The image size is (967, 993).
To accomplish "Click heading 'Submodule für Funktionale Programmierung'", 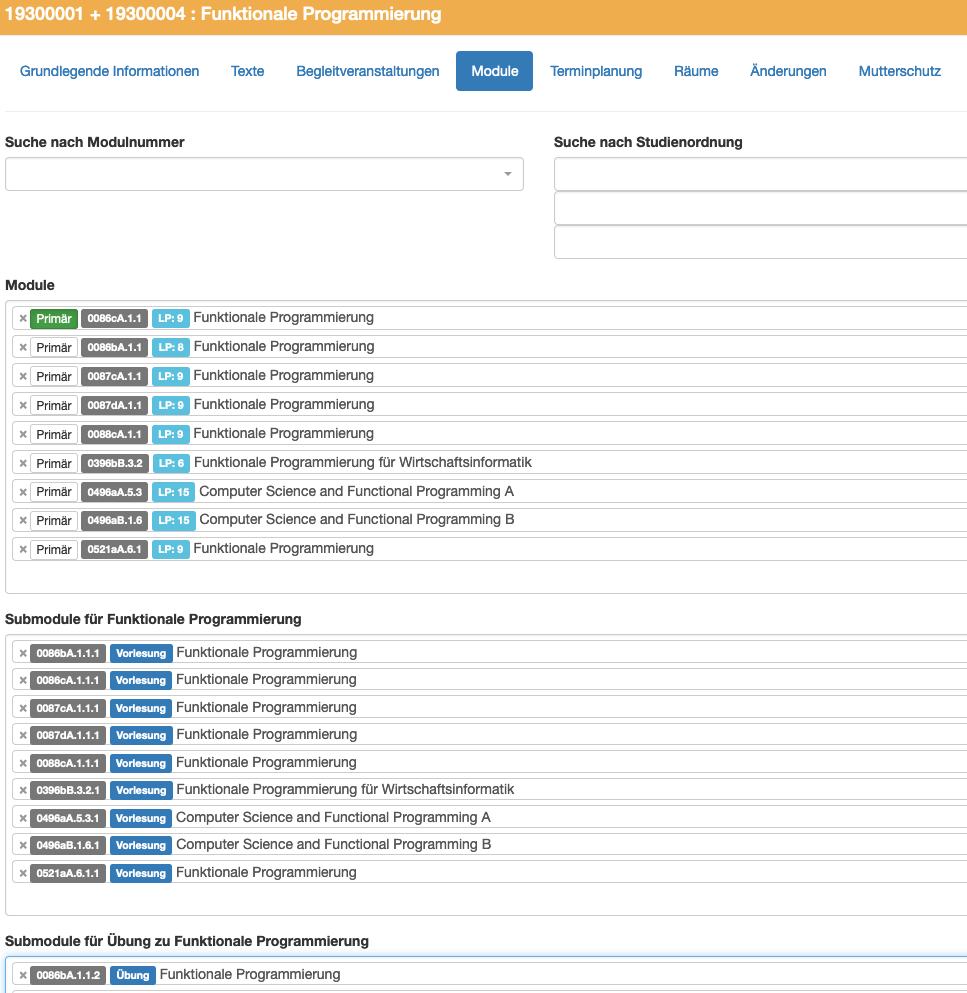I will 153,619.
